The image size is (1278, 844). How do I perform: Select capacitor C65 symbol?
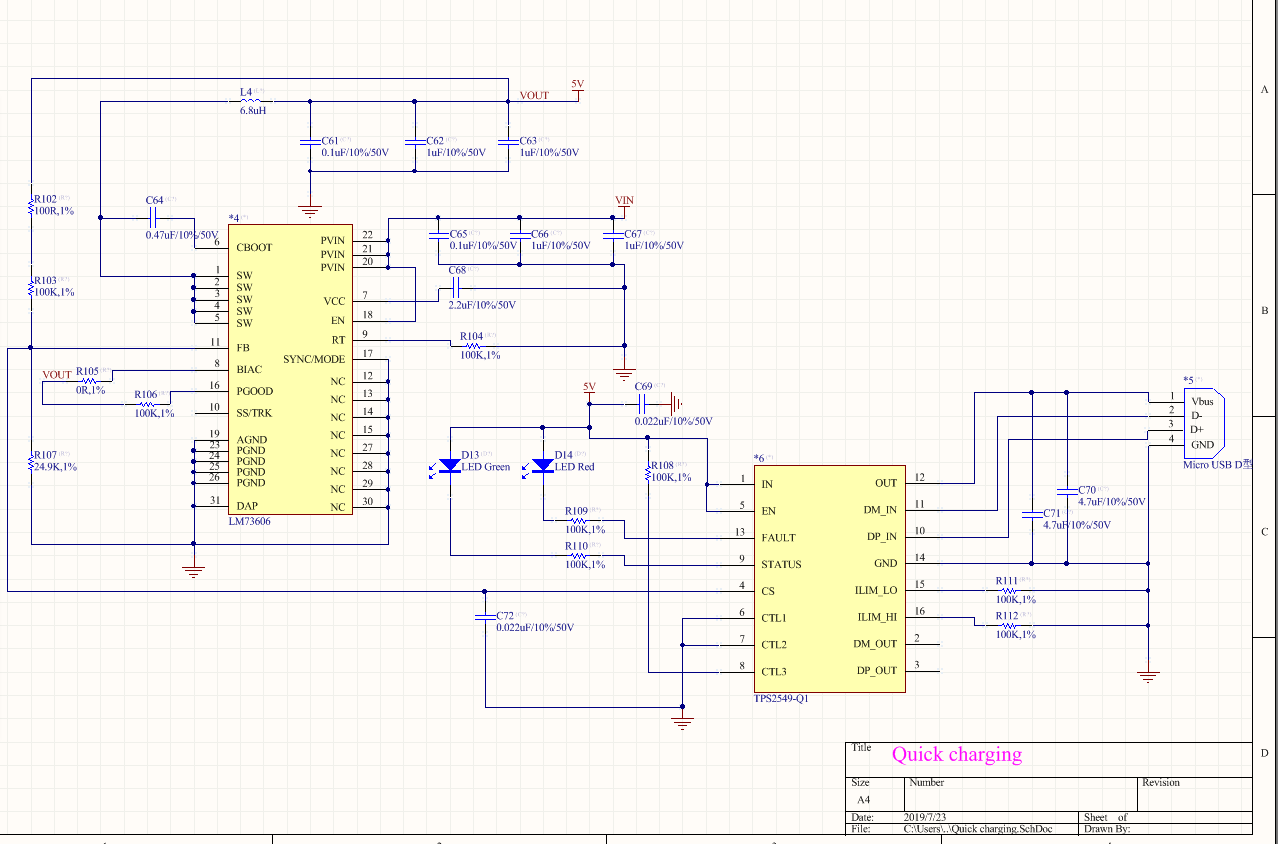tap(436, 238)
